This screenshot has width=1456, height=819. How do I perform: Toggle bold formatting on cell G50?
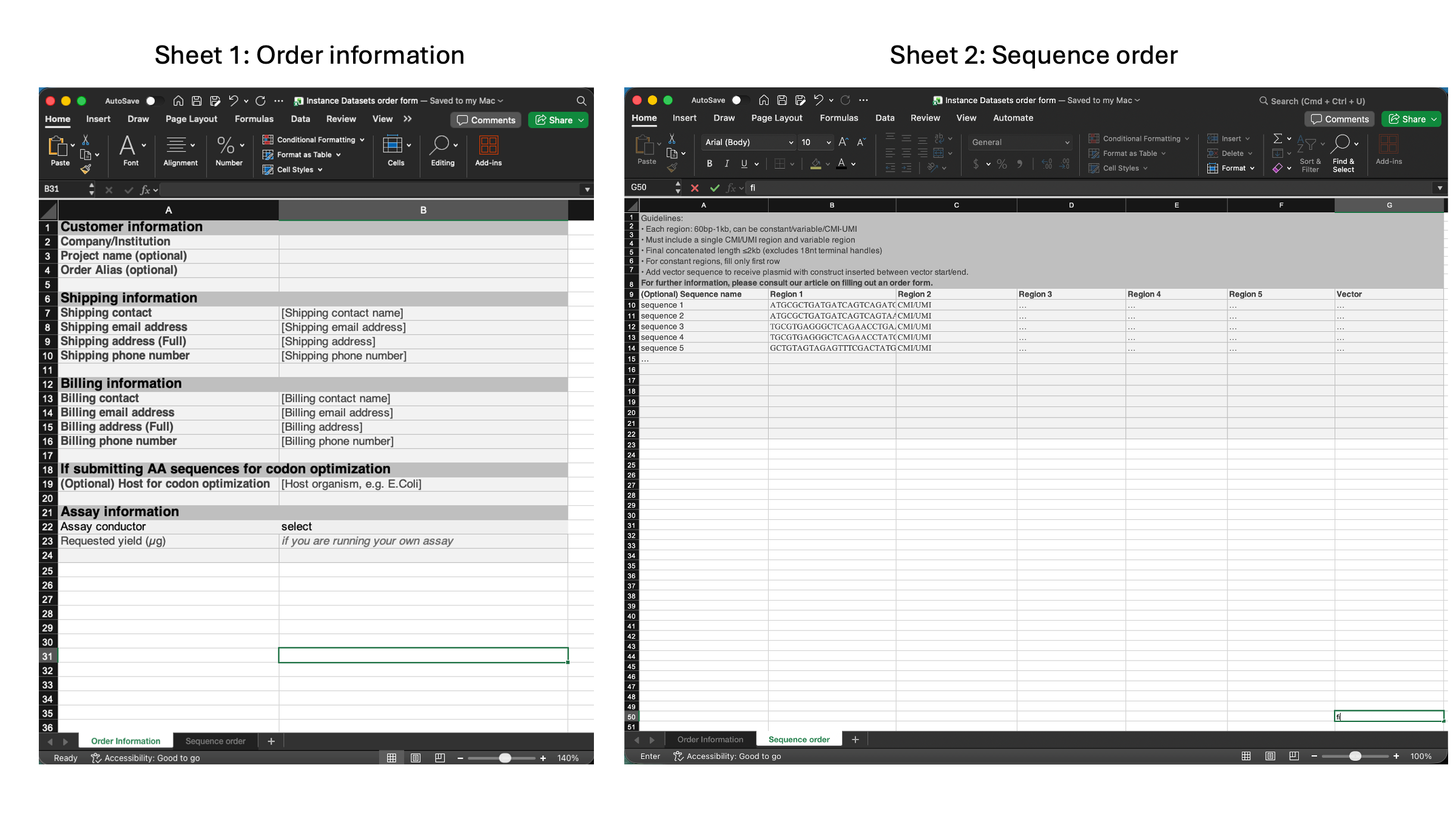(x=709, y=163)
